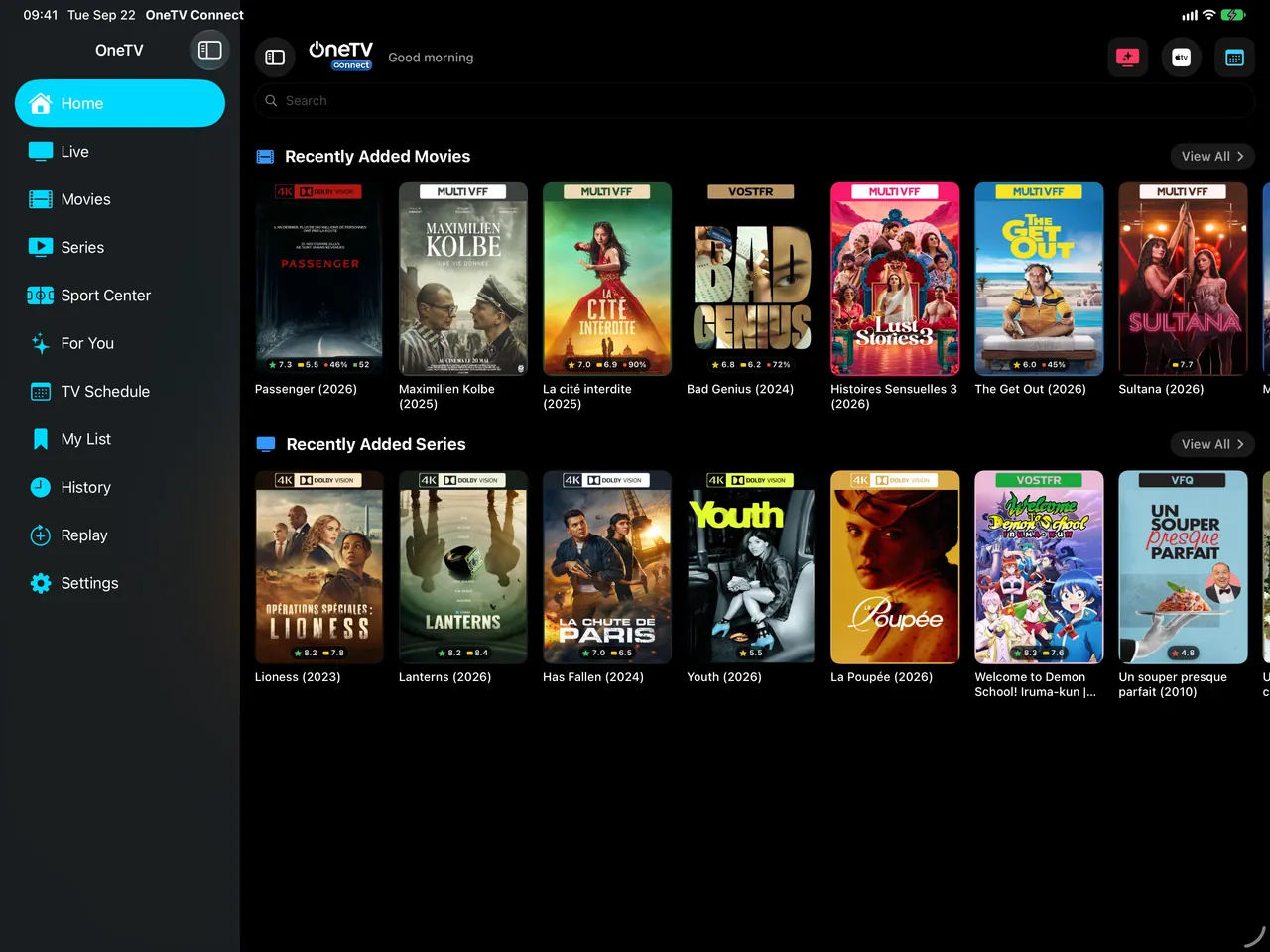Click the search magnifier icon
Viewport: 1270px width, 952px height.
pyautogui.click(x=271, y=101)
